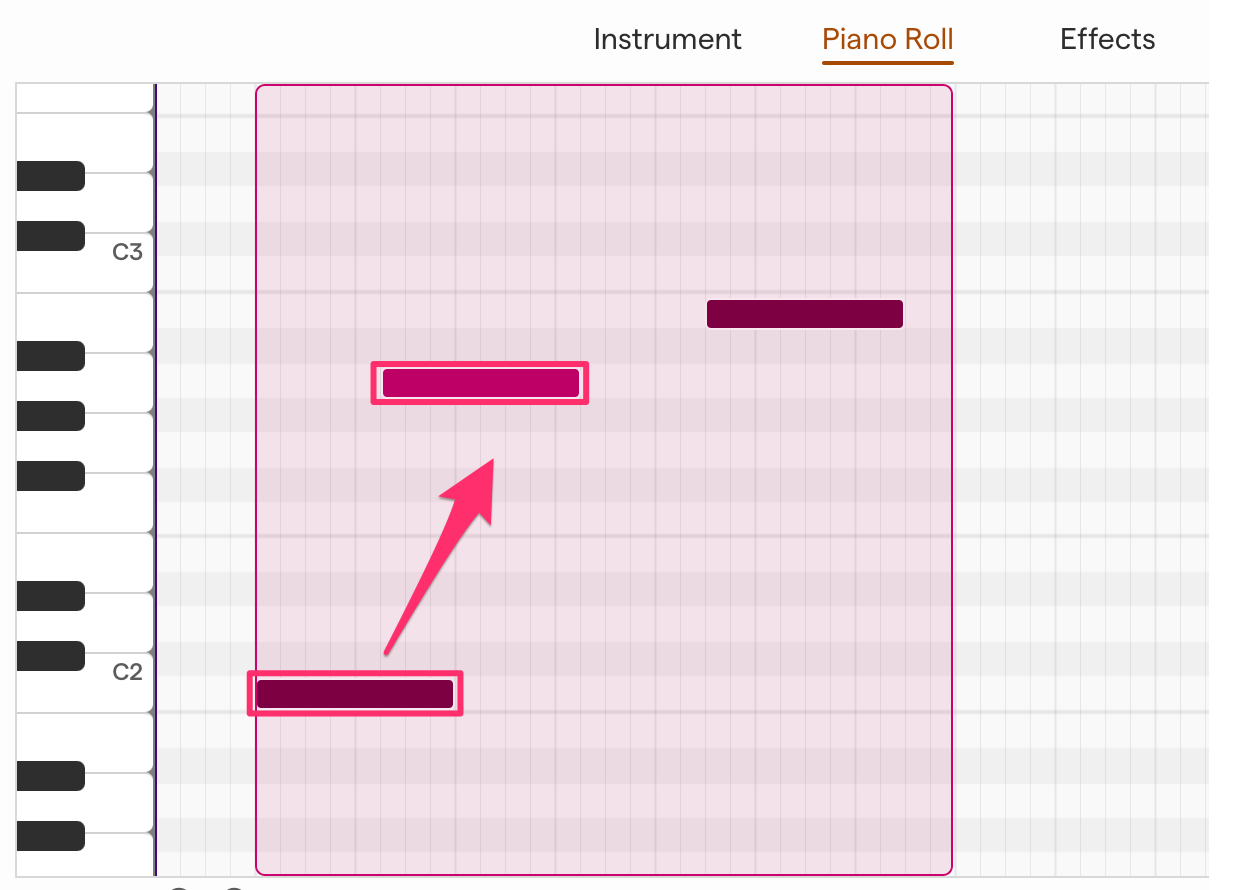Click the highest dark note block
1250x890 pixels.
[805, 313]
